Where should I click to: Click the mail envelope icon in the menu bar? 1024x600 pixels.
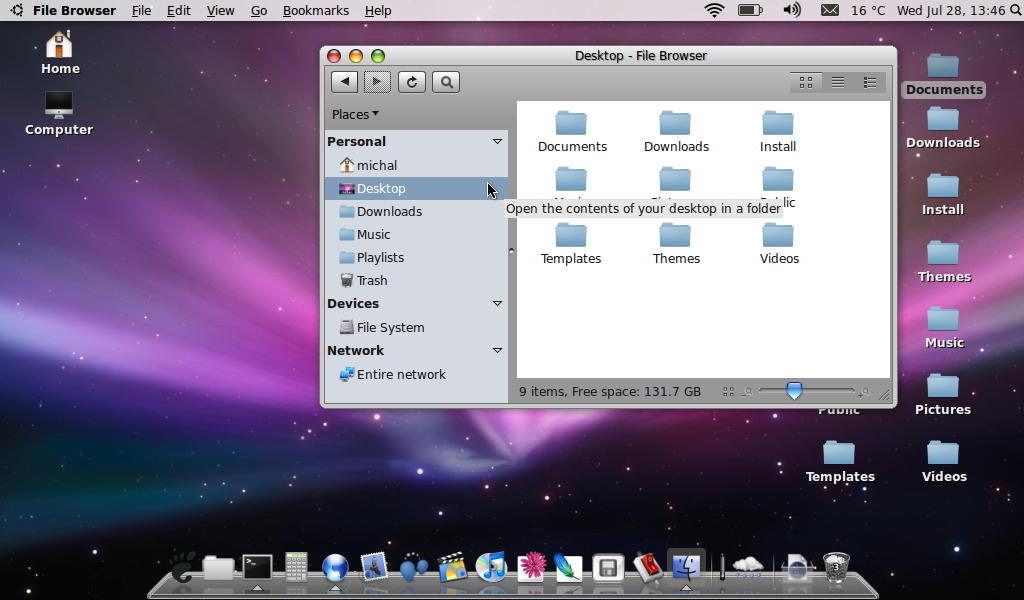[829, 10]
